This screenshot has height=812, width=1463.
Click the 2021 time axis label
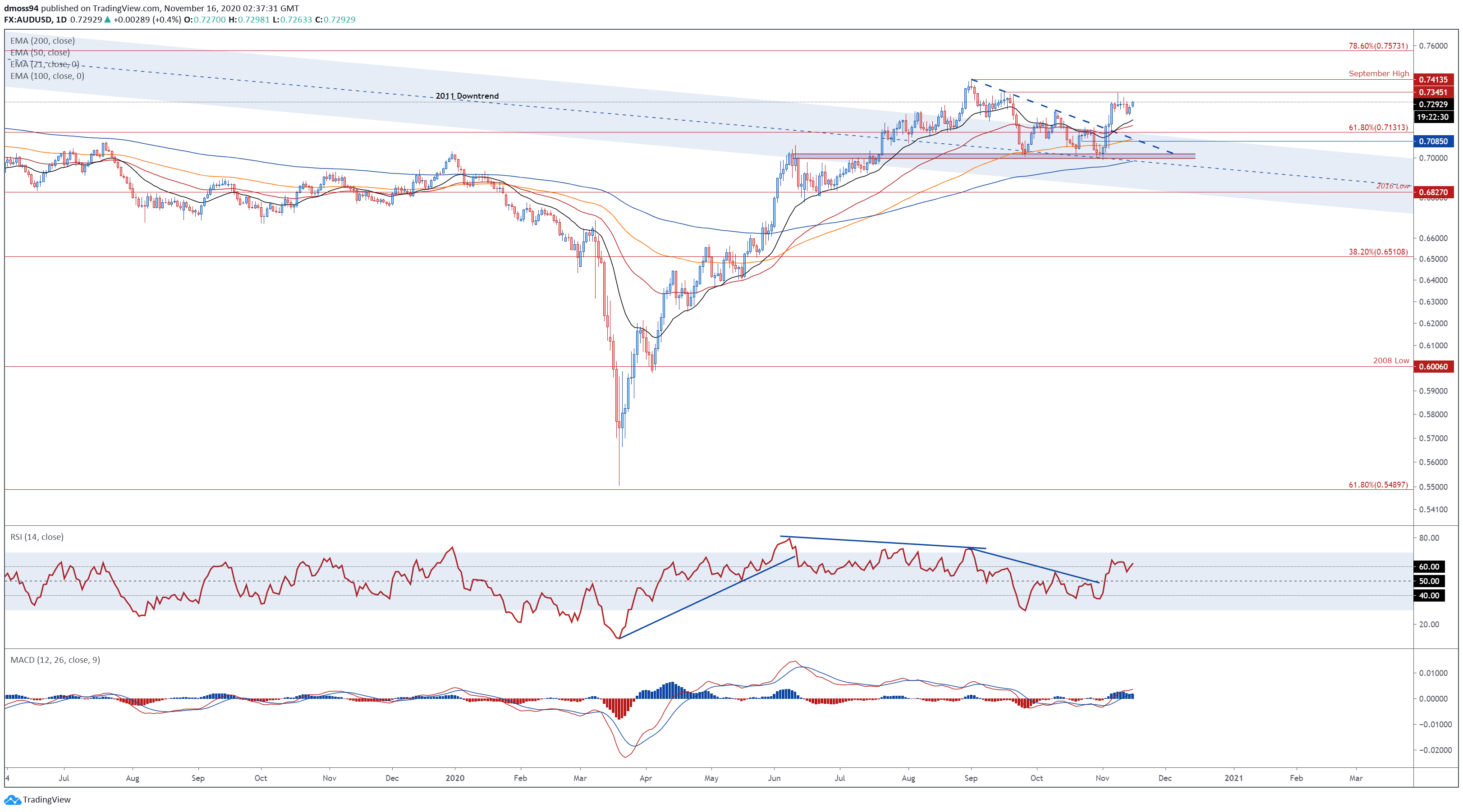pos(1233,778)
